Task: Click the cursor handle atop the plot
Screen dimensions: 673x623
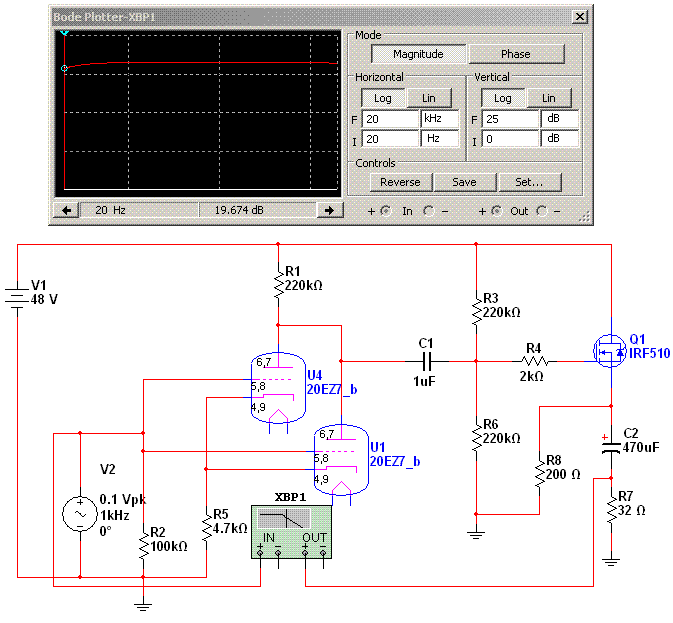Action: coord(64,32)
